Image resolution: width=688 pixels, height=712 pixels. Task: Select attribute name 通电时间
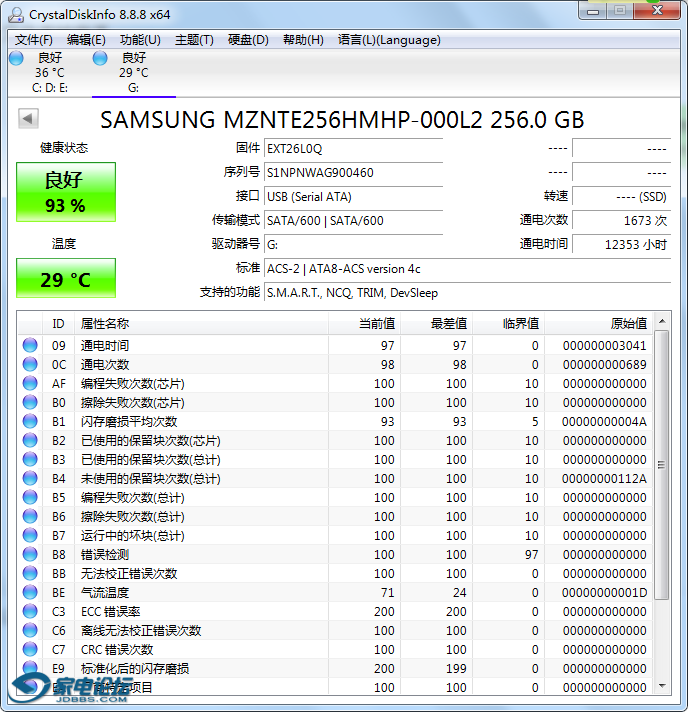point(105,346)
